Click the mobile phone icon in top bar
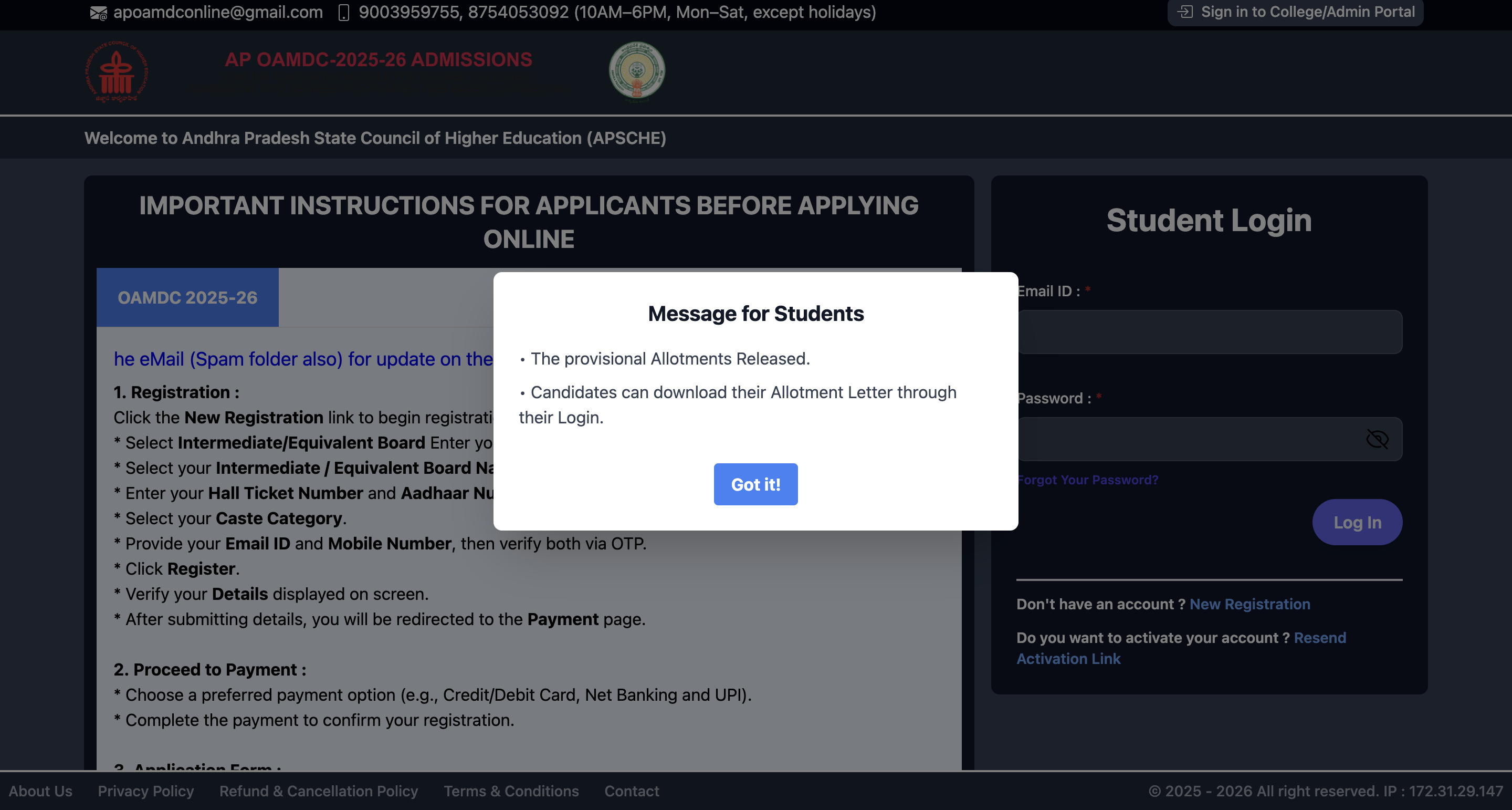This screenshot has height=810, width=1512. [x=344, y=12]
